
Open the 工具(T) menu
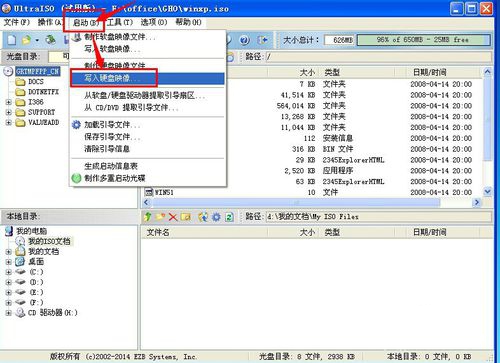click(120, 22)
